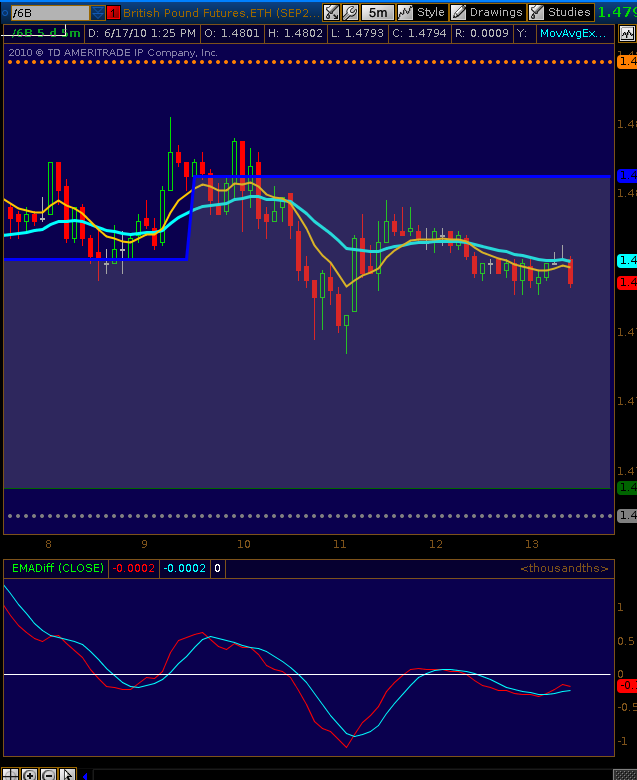Open the symbol selector dropdown arrow

tap(98, 12)
